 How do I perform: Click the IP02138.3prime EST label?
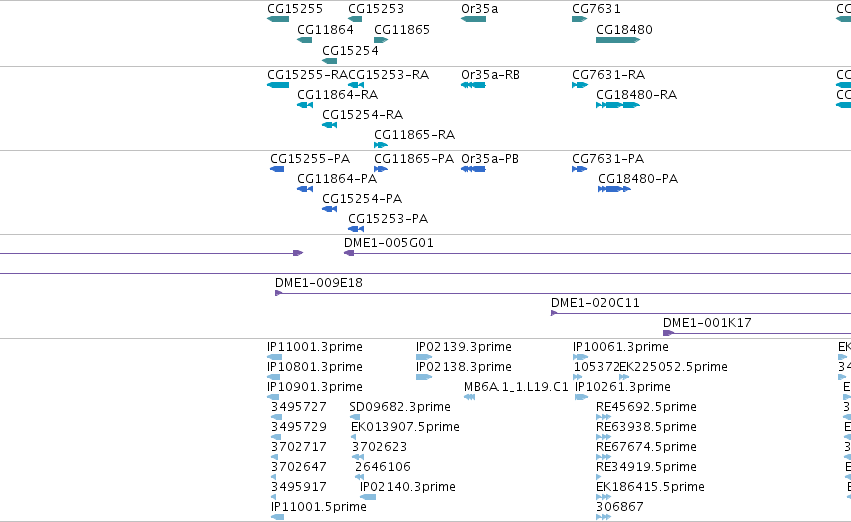tap(463, 367)
